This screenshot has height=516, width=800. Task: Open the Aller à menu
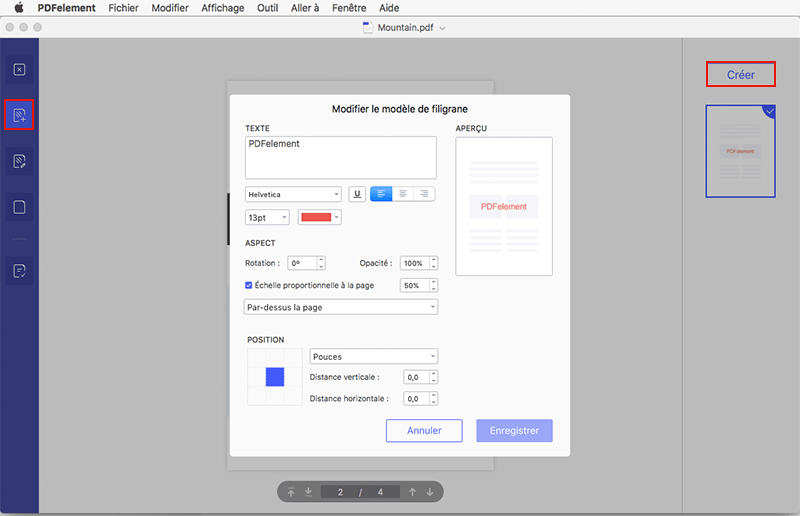pyautogui.click(x=305, y=8)
